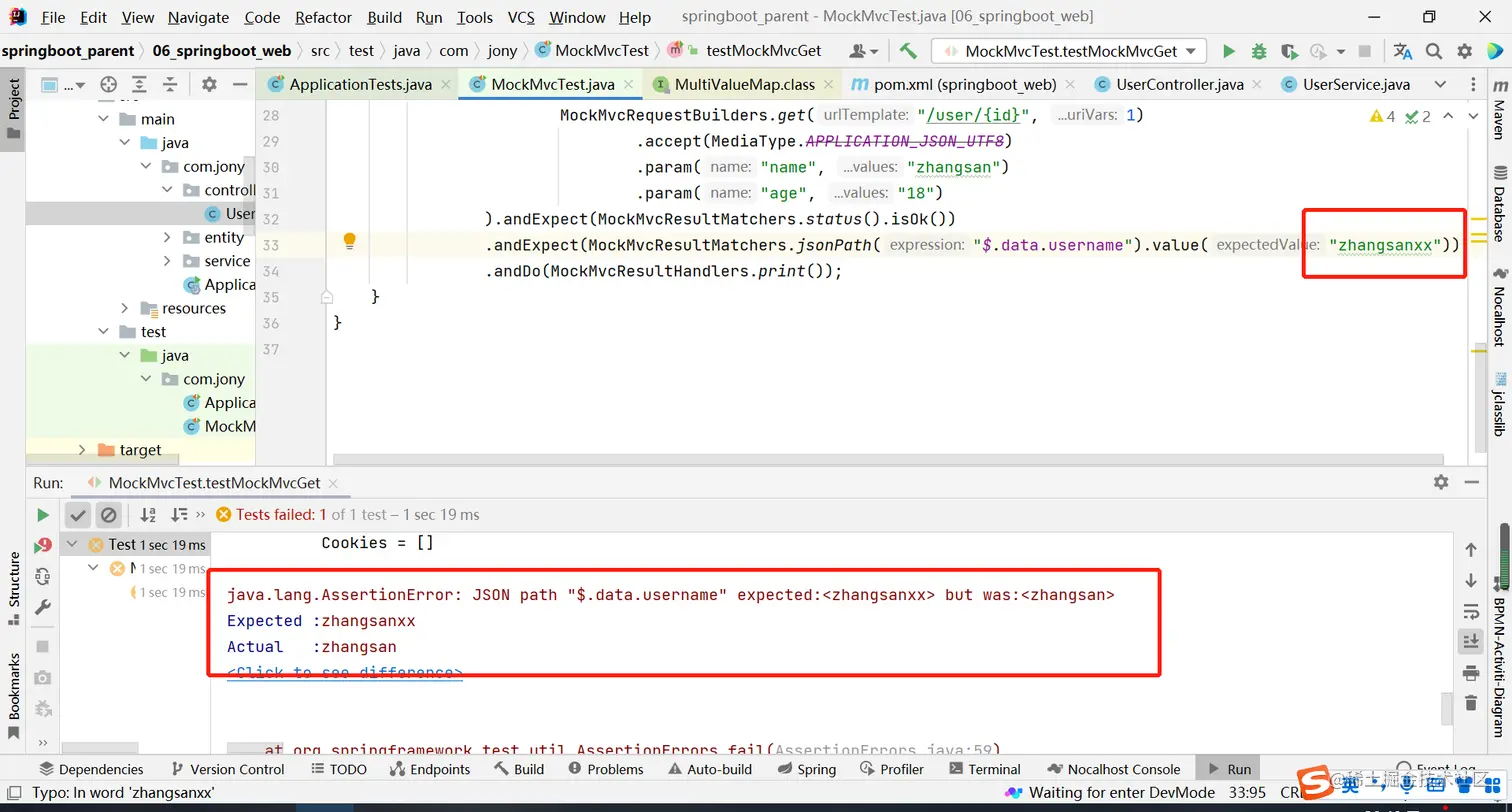Open Project panel options gear
Image resolution: width=1512 pixels, height=812 pixels.
coord(208,85)
